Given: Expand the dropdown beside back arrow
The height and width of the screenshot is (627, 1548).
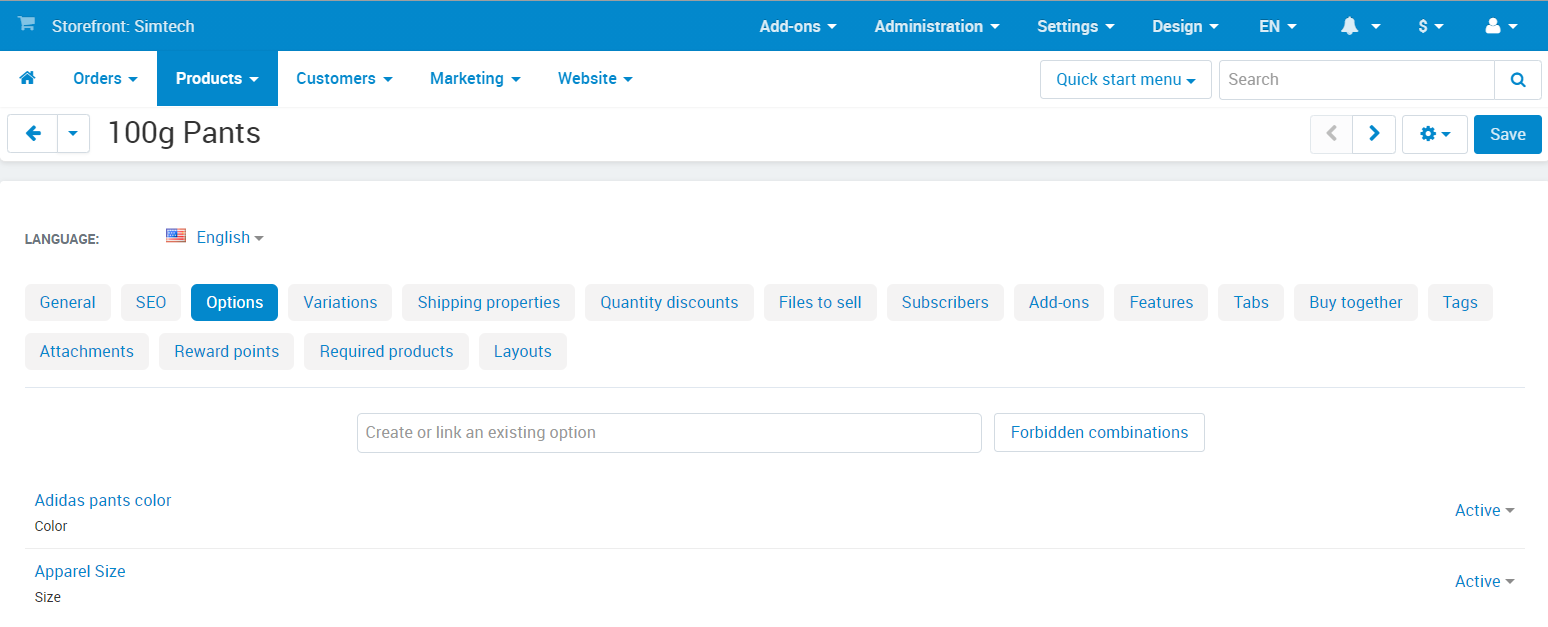Looking at the screenshot, I should coord(74,134).
